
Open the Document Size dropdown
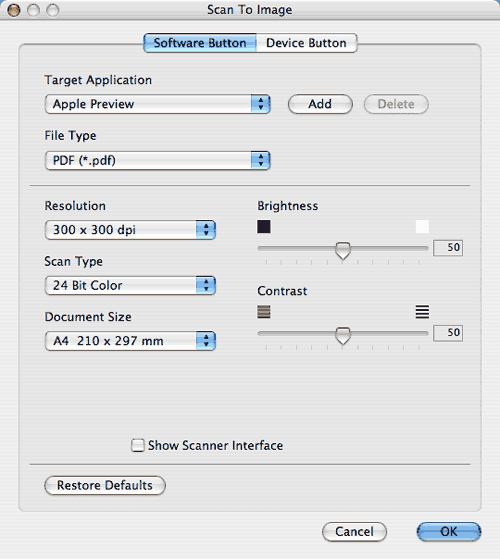[130, 341]
